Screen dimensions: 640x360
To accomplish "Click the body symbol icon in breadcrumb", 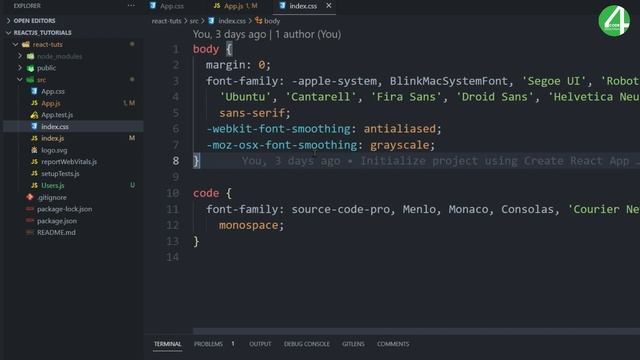I will tap(258, 20).
